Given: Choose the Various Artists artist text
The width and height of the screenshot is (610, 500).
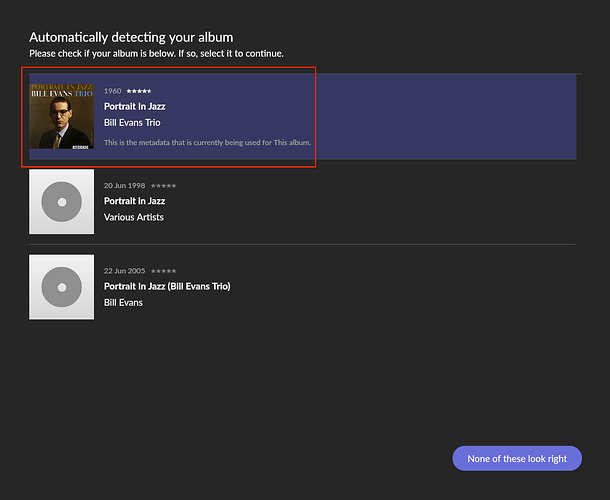Looking at the screenshot, I should [x=133, y=217].
